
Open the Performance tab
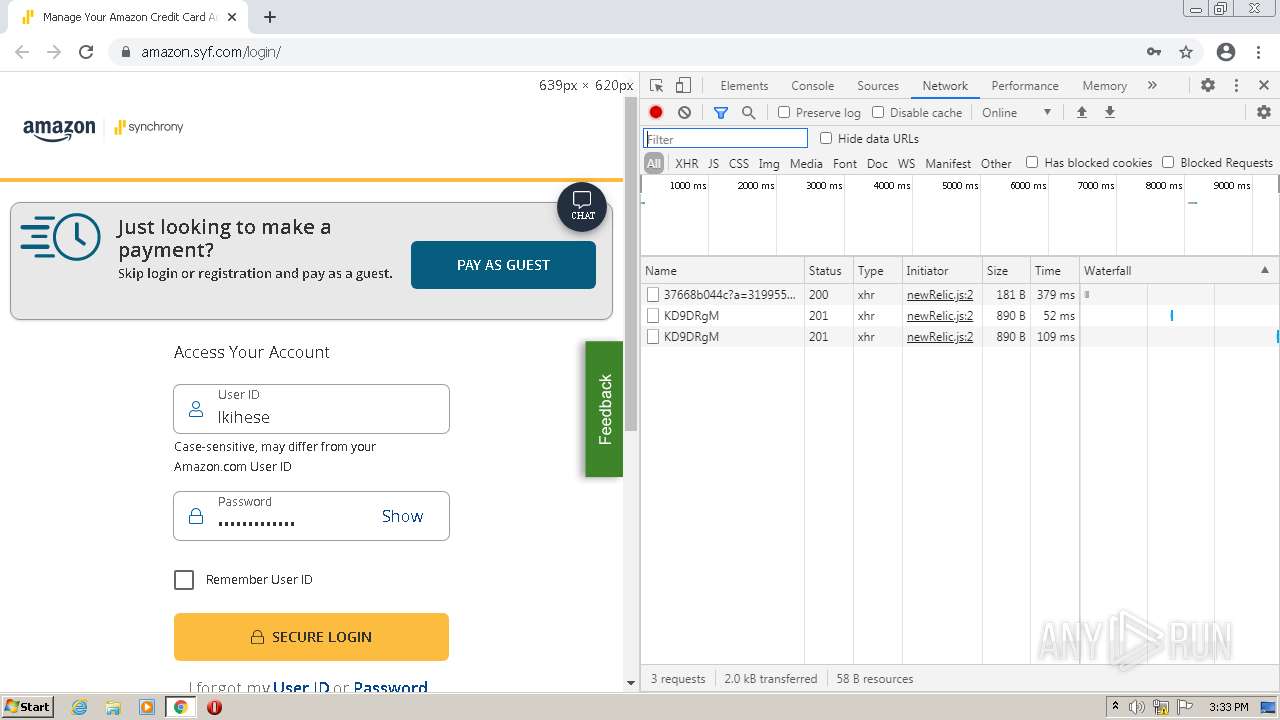point(1025,85)
